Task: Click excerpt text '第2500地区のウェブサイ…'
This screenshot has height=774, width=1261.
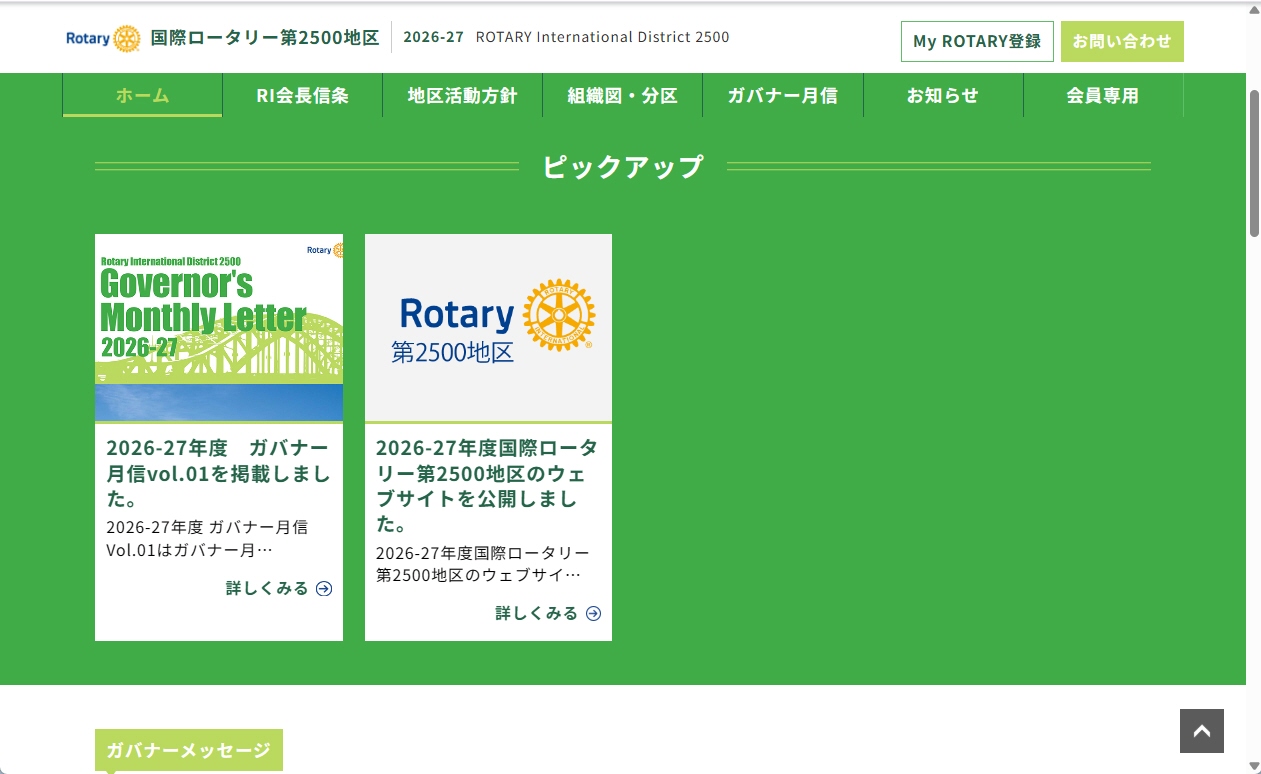Action: pyautogui.click(x=478, y=575)
